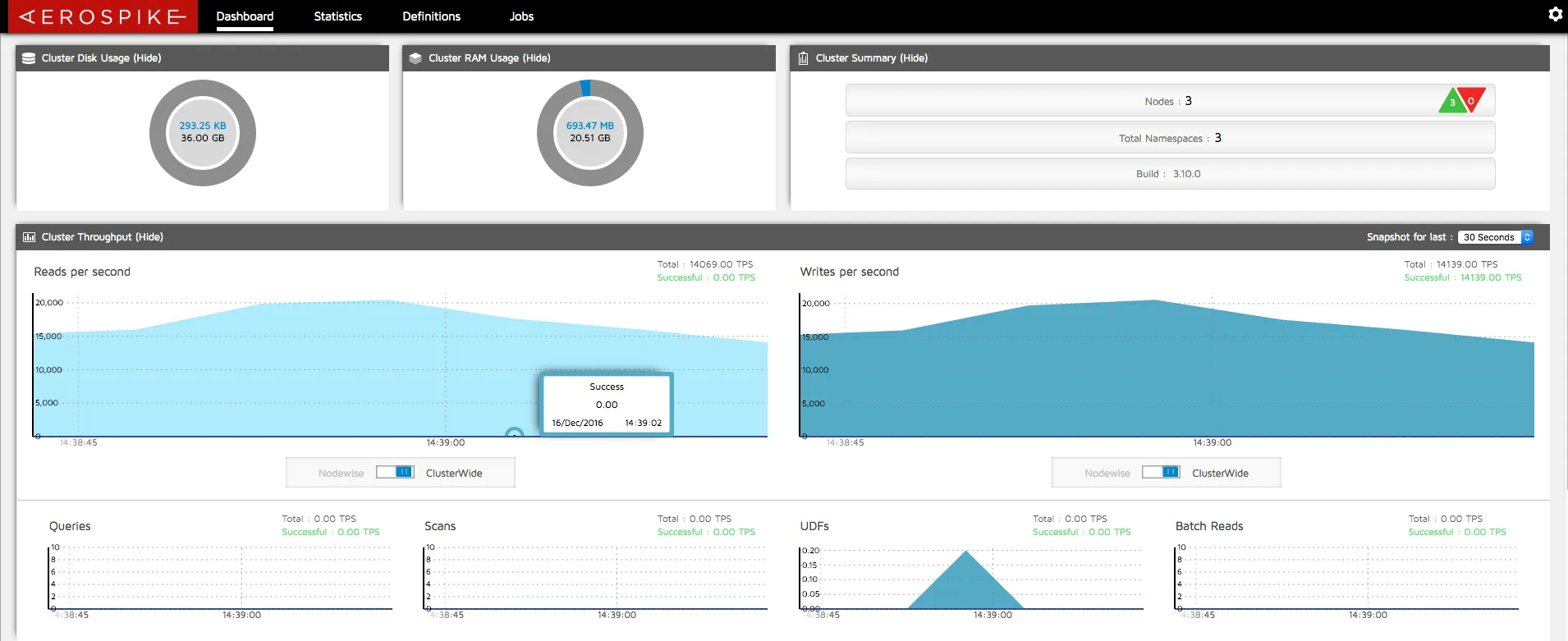Select Nodewise label under Writes chart

click(1107, 474)
